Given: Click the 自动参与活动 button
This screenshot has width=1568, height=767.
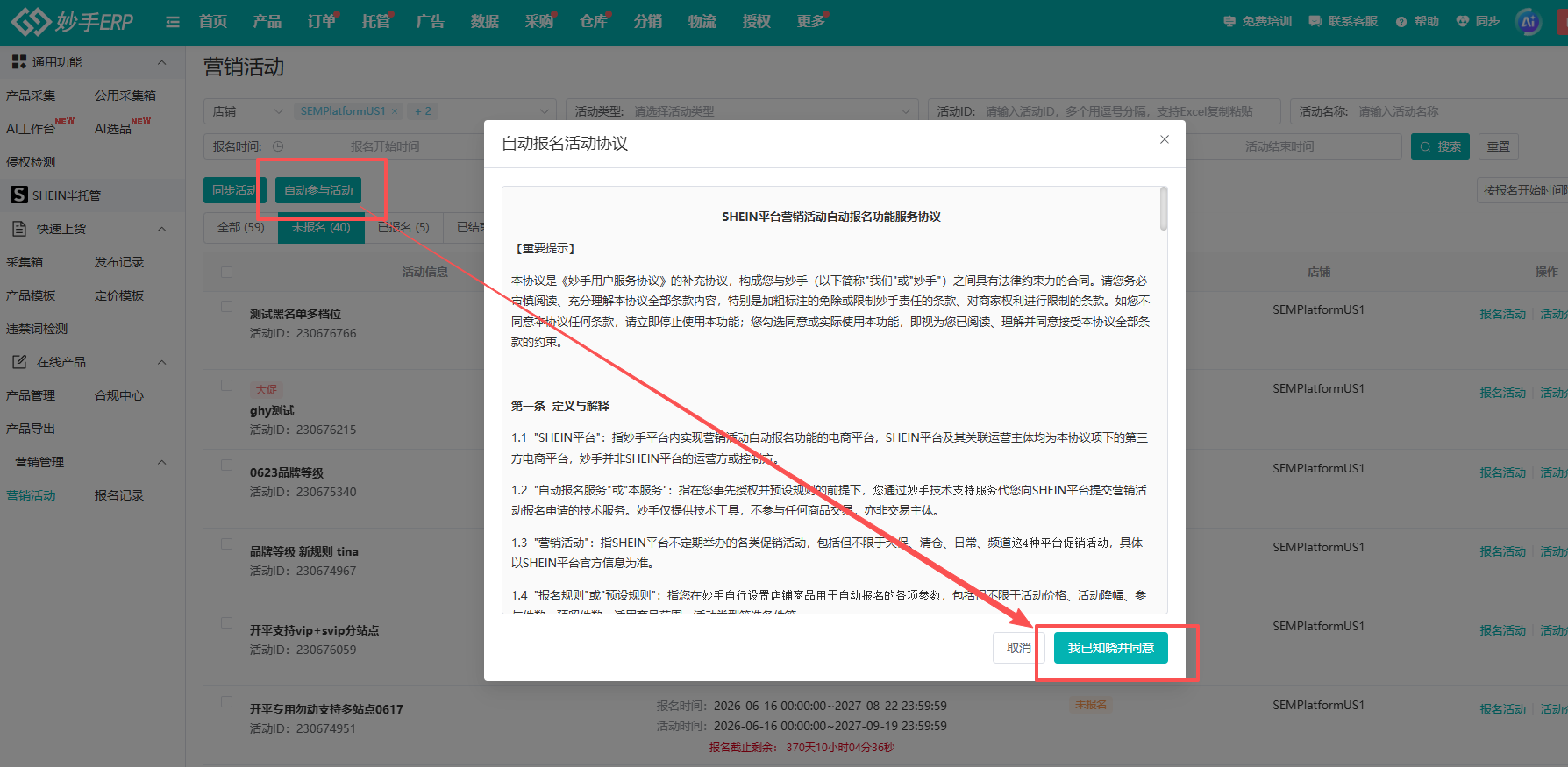Looking at the screenshot, I should 318,190.
